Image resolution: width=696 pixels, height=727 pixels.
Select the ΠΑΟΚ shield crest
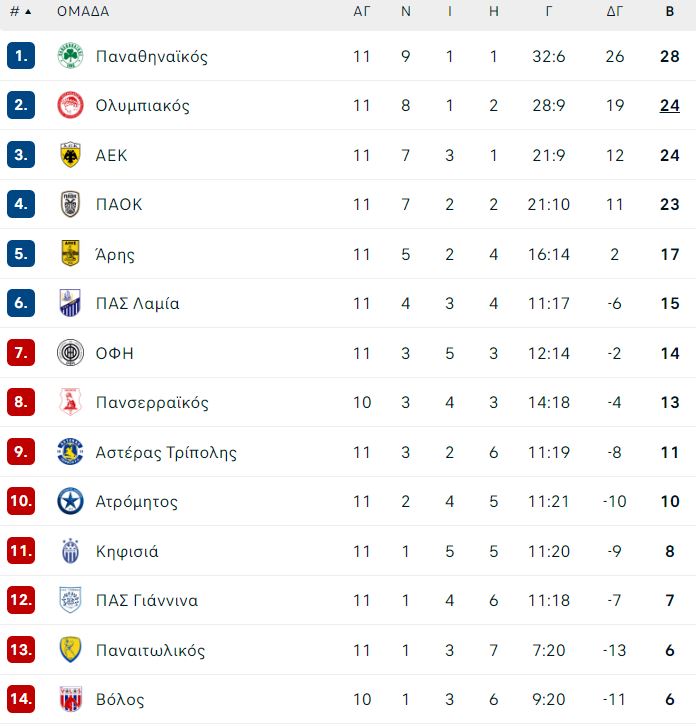click(x=70, y=204)
